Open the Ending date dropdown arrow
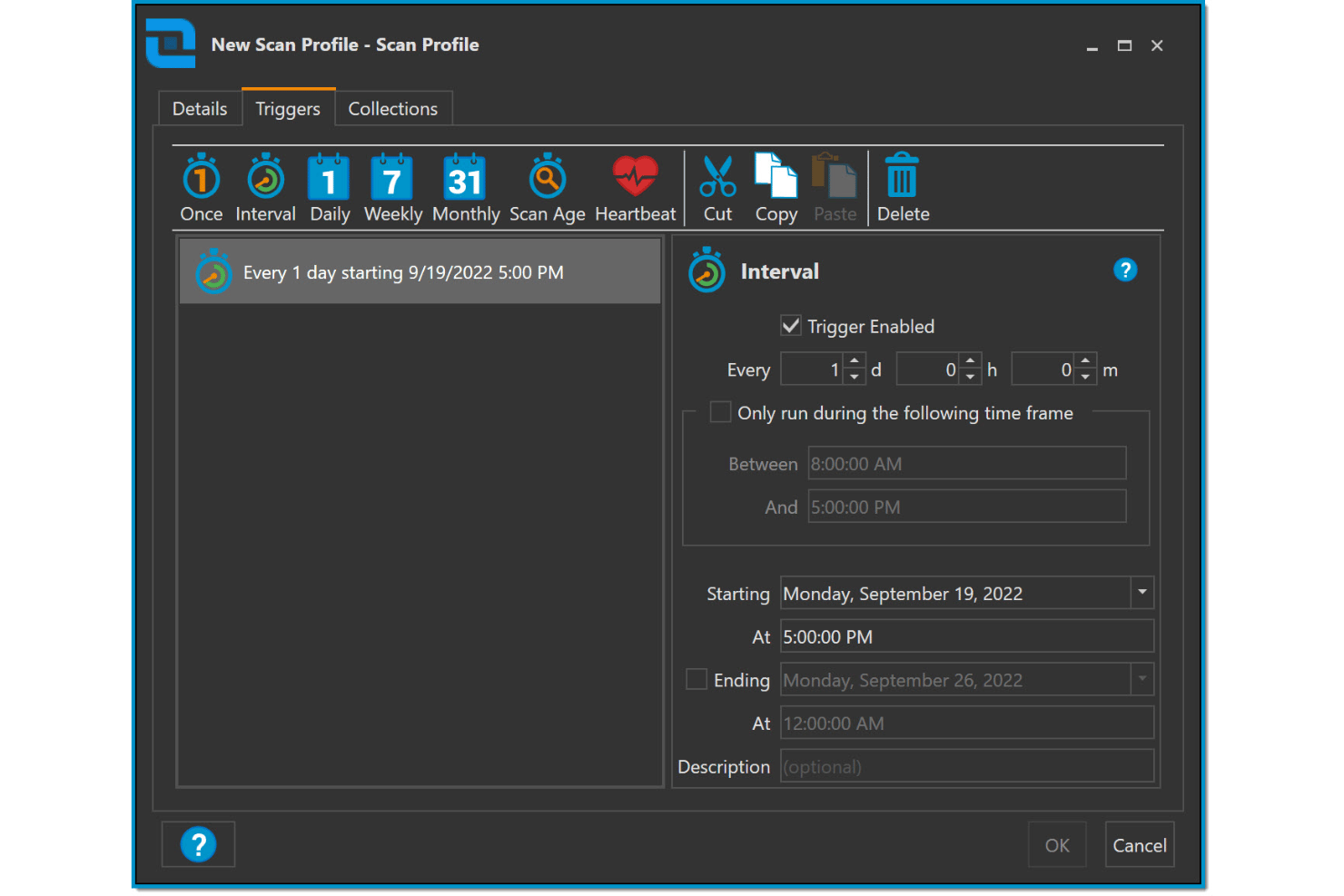 (x=1142, y=679)
